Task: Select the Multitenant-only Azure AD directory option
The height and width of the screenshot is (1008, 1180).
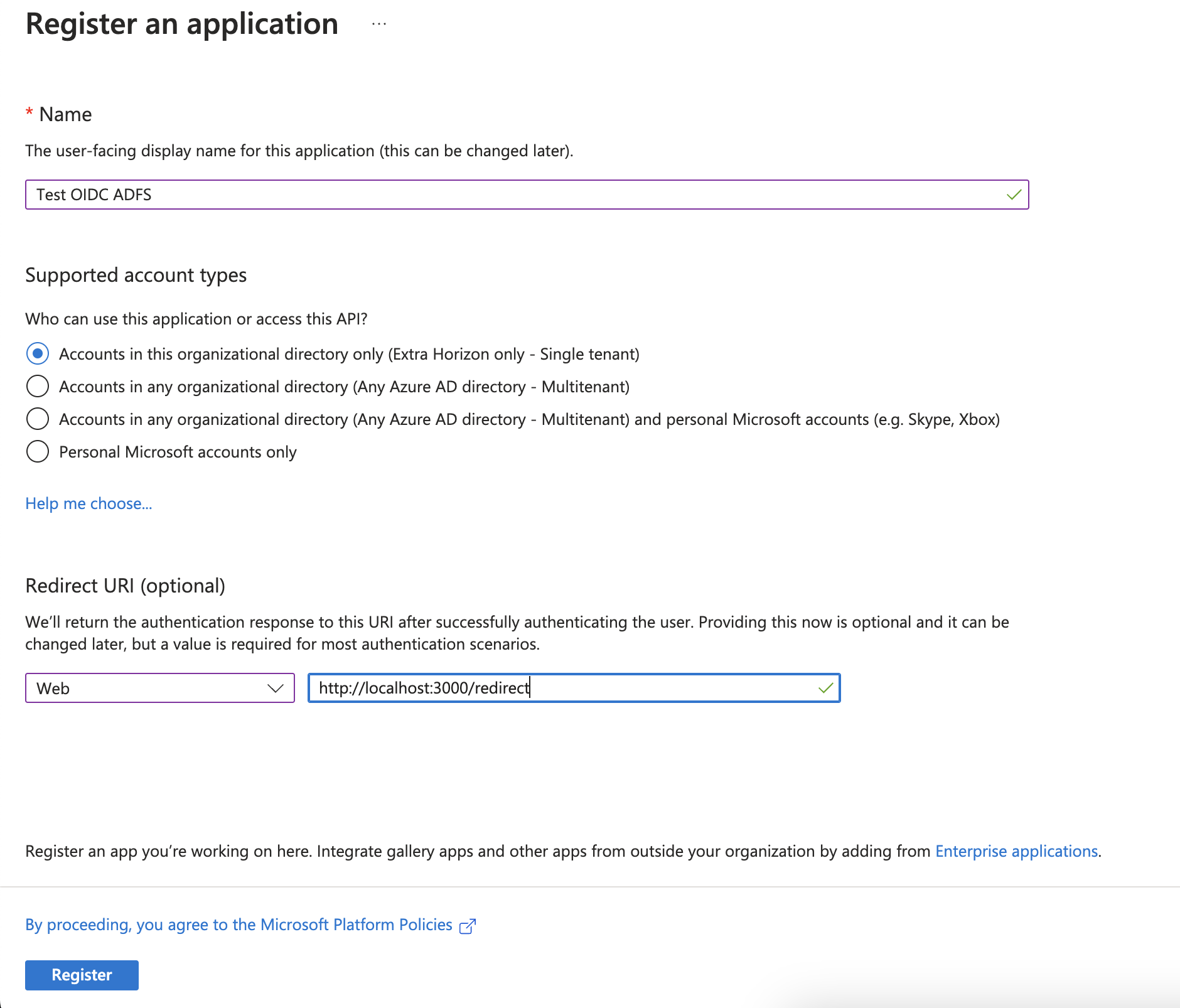Action: pos(38,387)
